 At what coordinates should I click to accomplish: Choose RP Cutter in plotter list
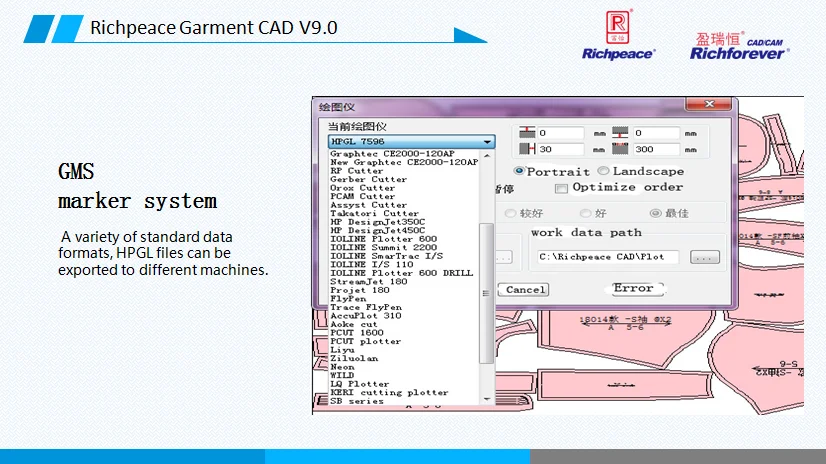(x=357, y=171)
